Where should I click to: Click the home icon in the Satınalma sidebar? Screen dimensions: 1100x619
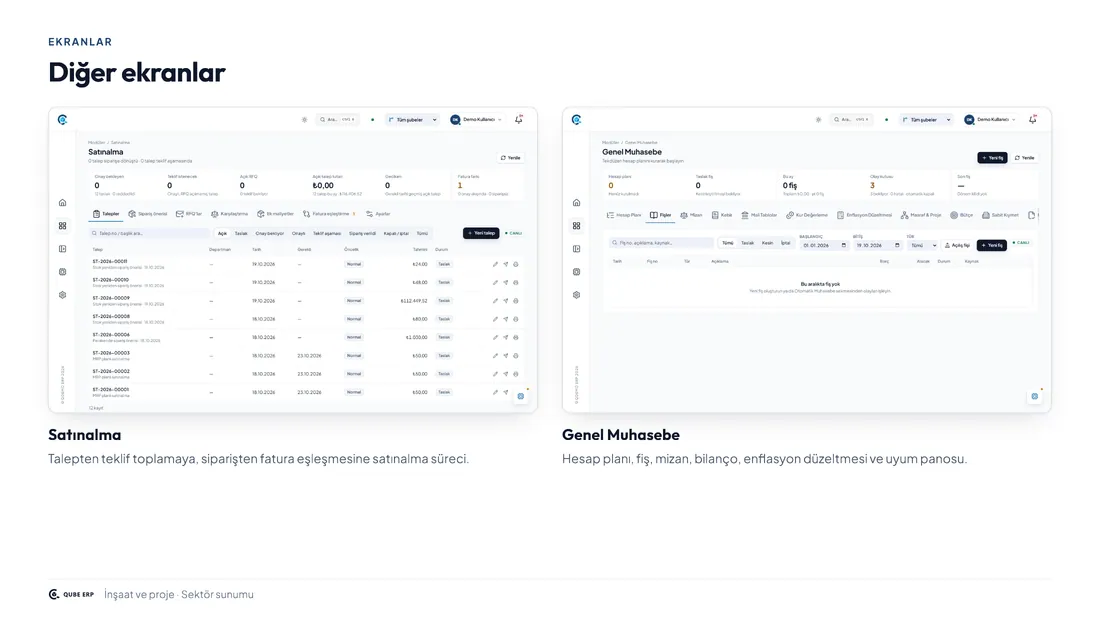tap(62, 203)
